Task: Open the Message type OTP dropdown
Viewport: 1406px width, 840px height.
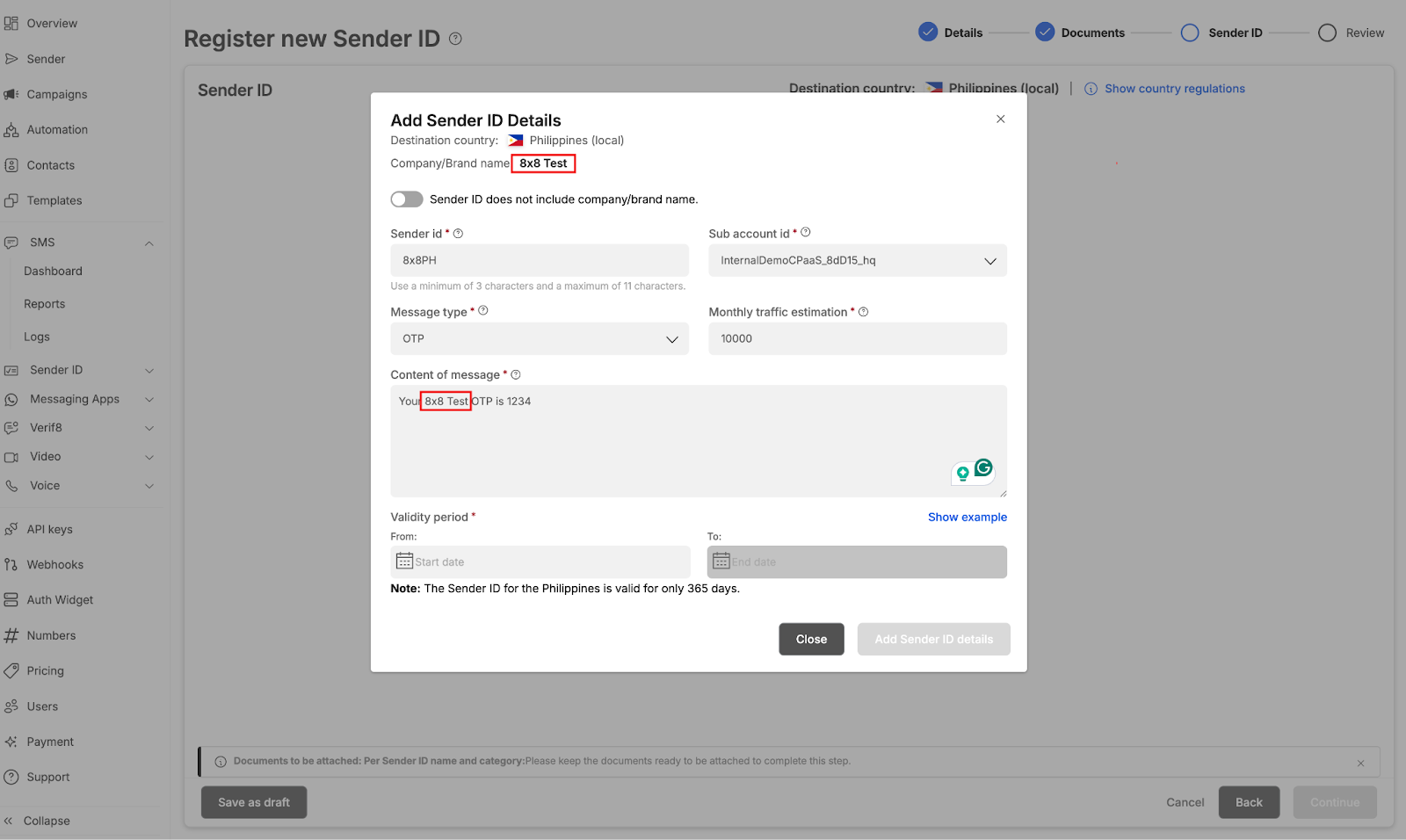Action: pyautogui.click(x=539, y=339)
